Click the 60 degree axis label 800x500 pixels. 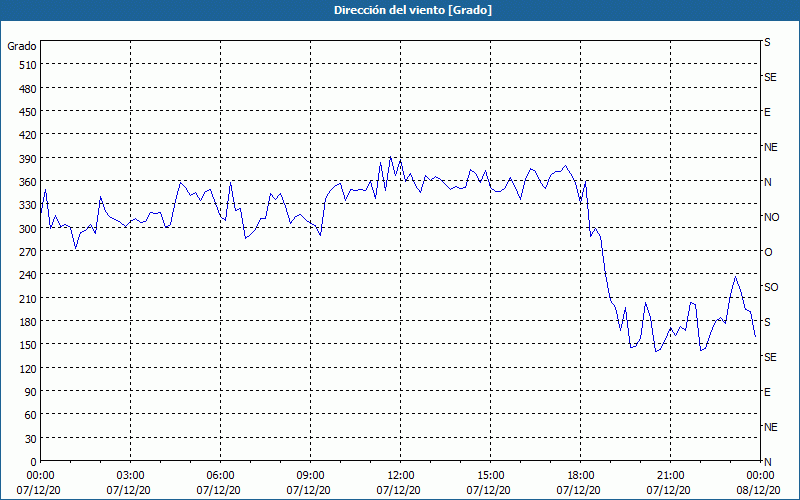31,416
